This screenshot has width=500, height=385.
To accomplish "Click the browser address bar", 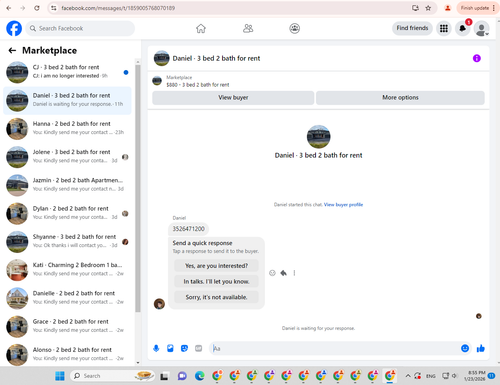I will (233, 8).
